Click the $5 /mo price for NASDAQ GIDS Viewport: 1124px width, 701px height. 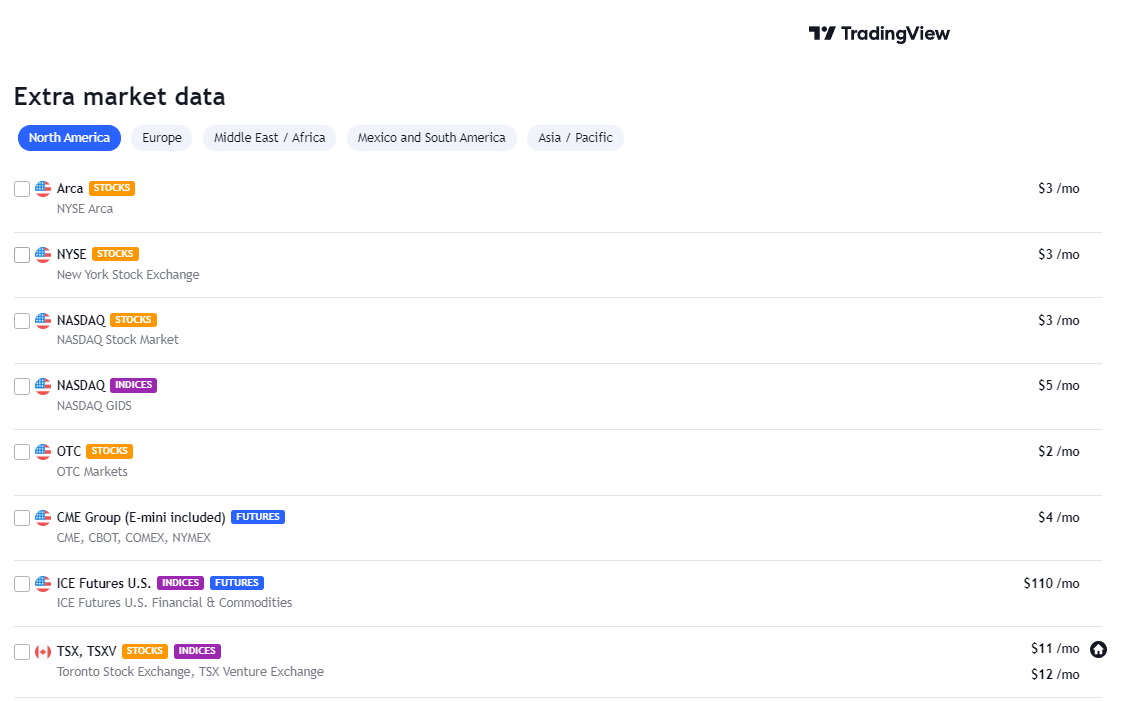pos(1059,386)
